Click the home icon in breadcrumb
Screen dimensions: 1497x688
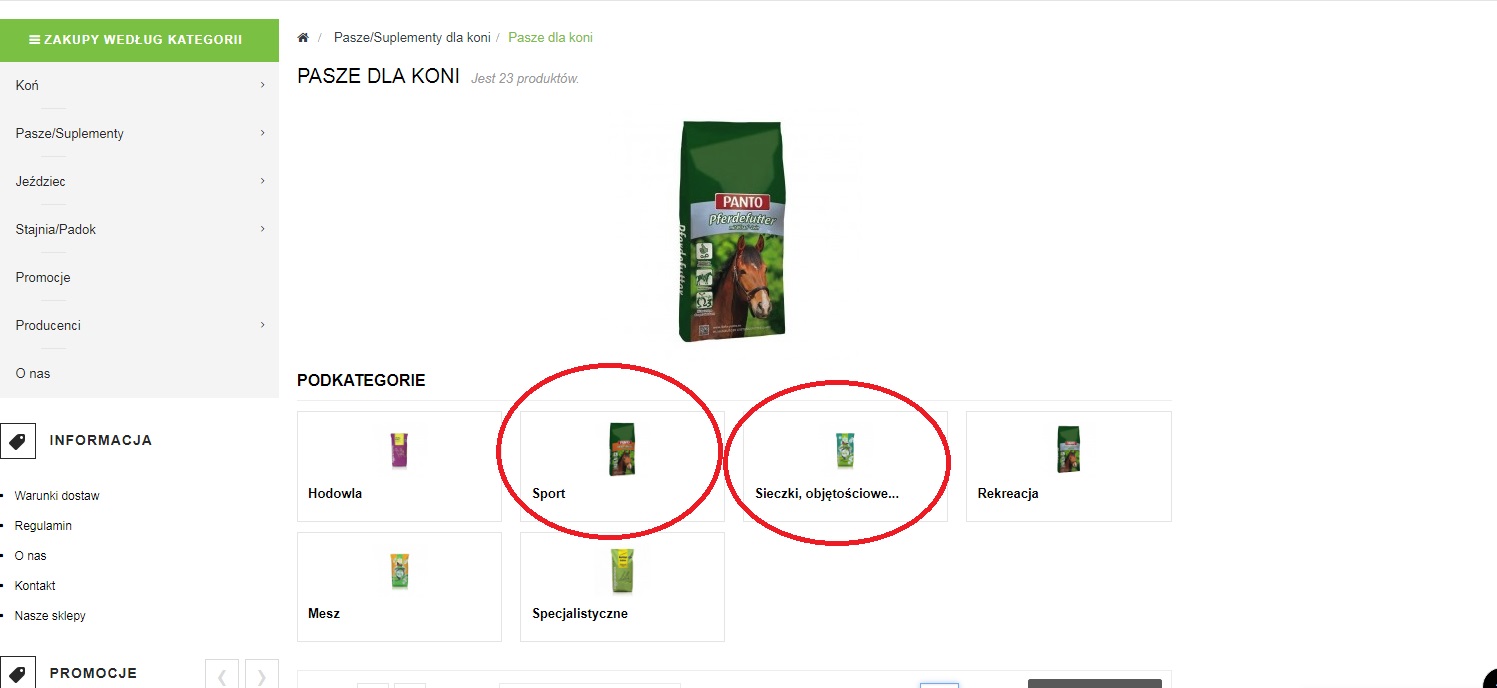pos(303,38)
